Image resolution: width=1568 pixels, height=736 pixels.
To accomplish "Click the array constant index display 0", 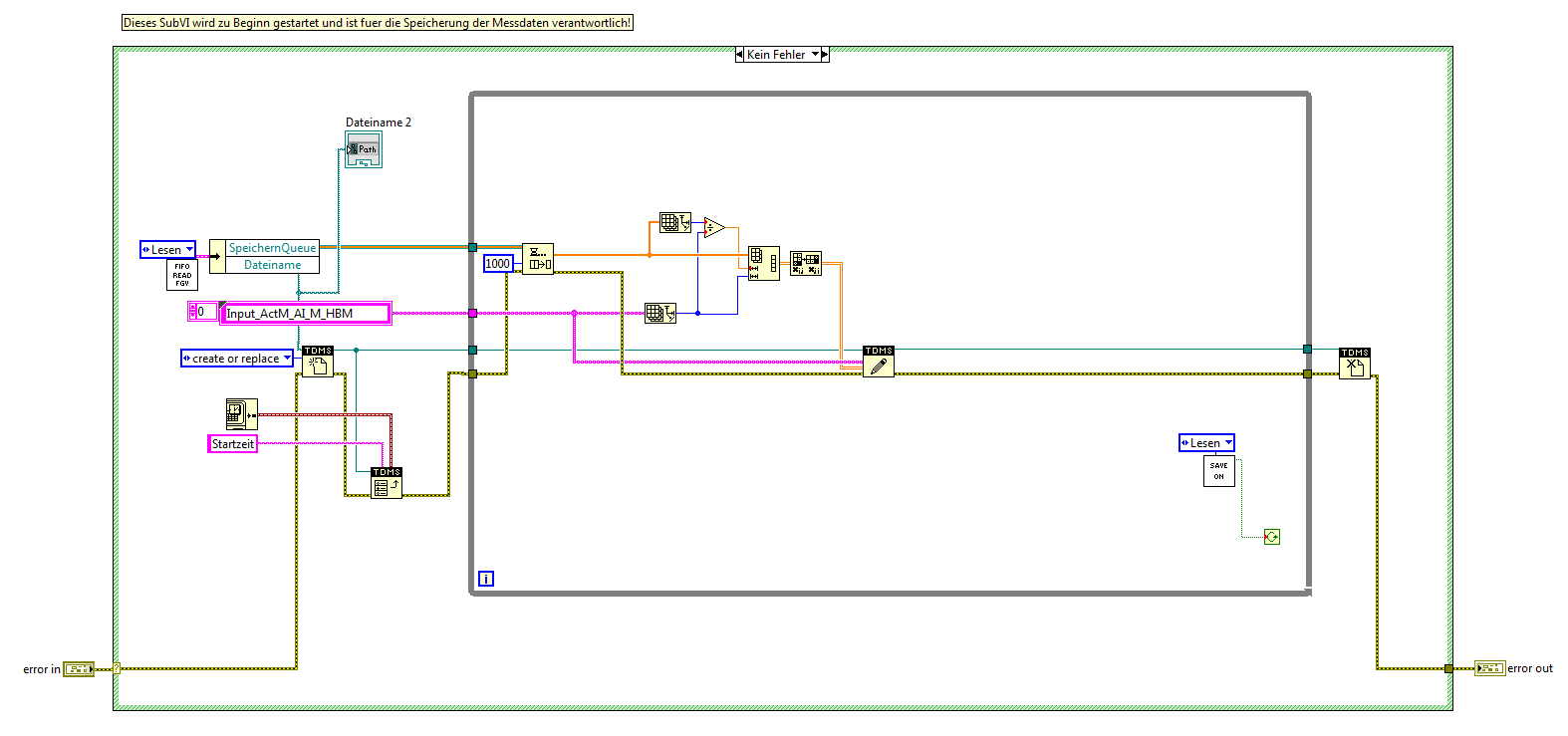I will [x=202, y=312].
